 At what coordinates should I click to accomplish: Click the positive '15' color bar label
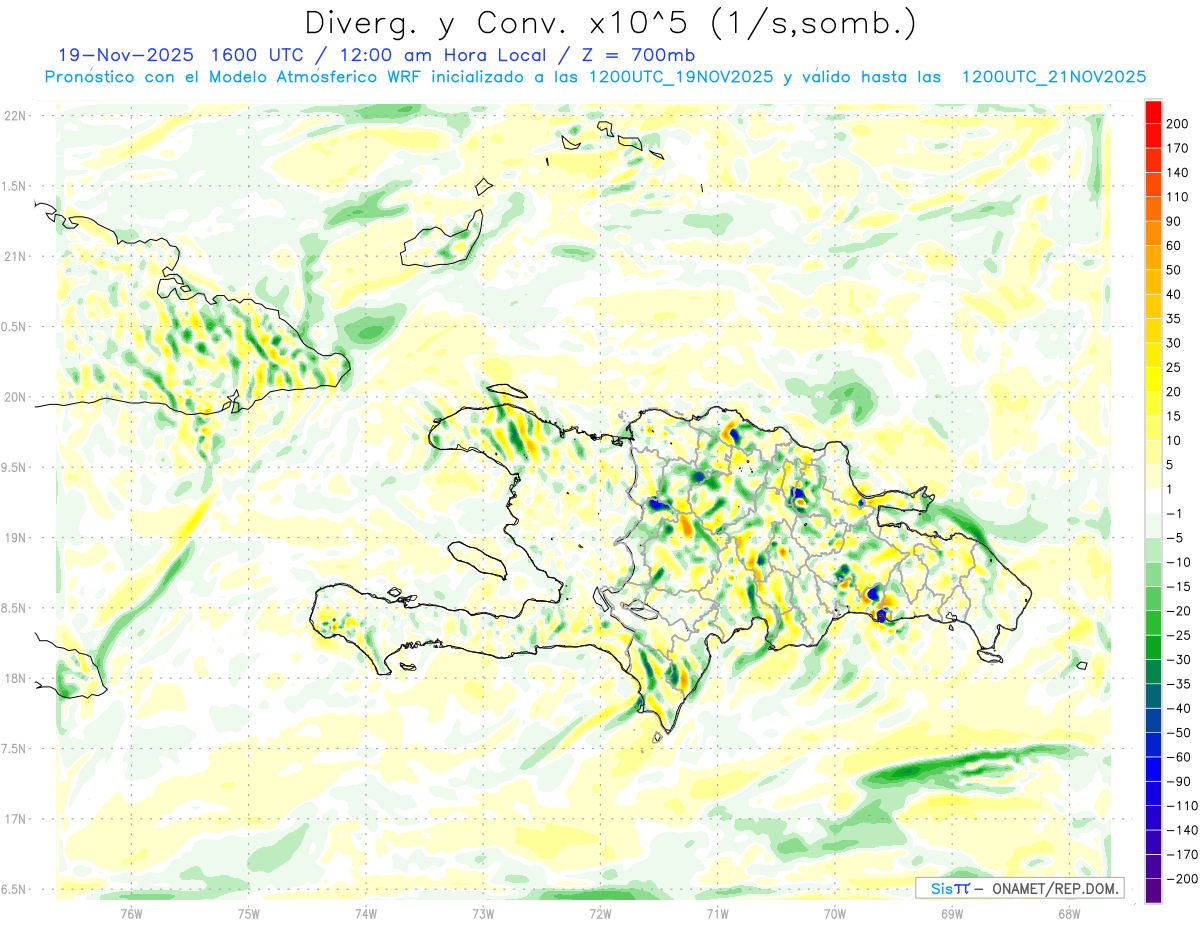pos(1174,416)
